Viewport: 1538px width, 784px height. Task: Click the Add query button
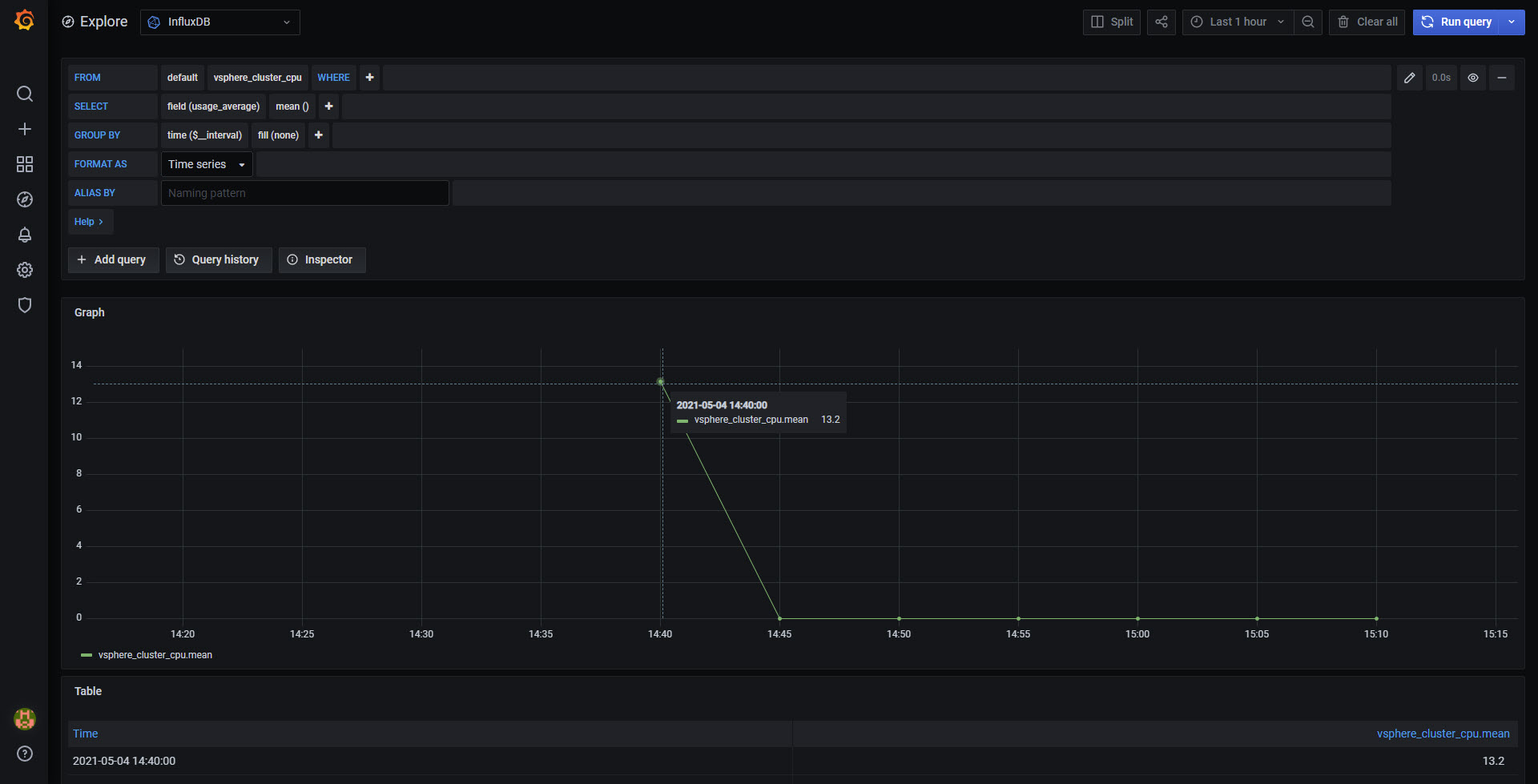point(113,259)
